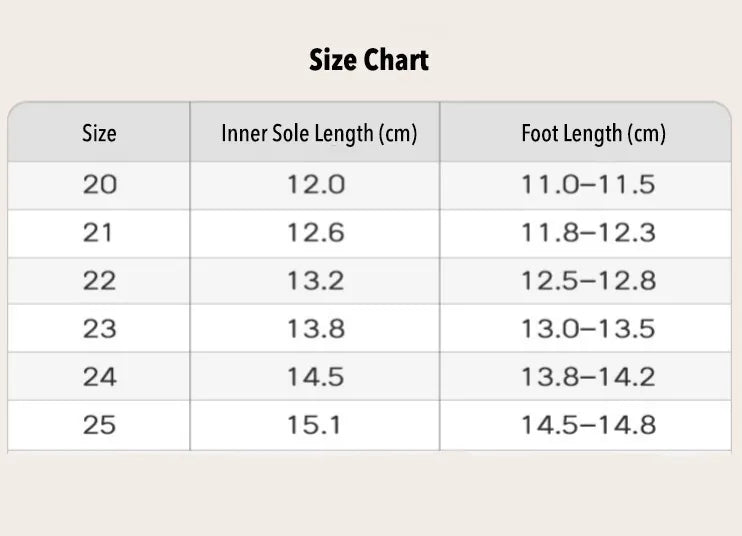Select the size 25 cell
742x536 pixels.
[x=99, y=425]
